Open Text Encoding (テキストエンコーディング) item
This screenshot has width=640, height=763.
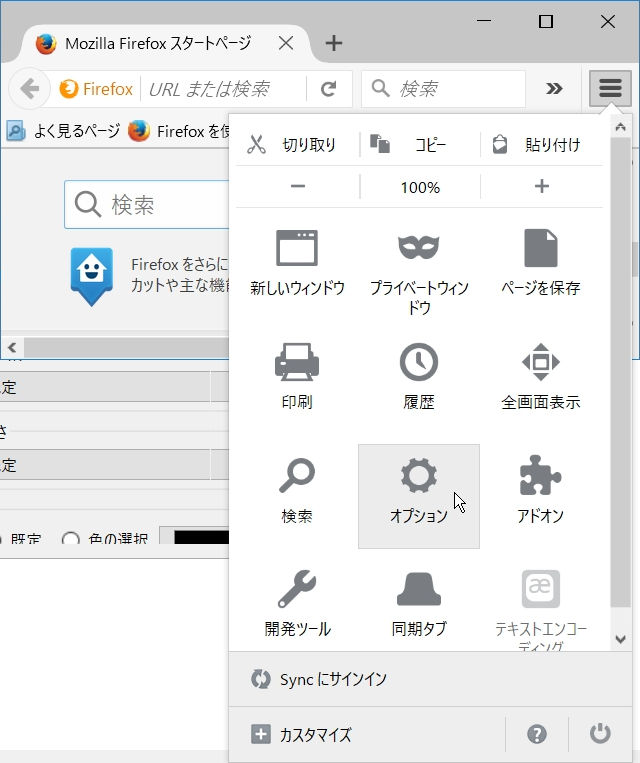(x=541, y=604)
